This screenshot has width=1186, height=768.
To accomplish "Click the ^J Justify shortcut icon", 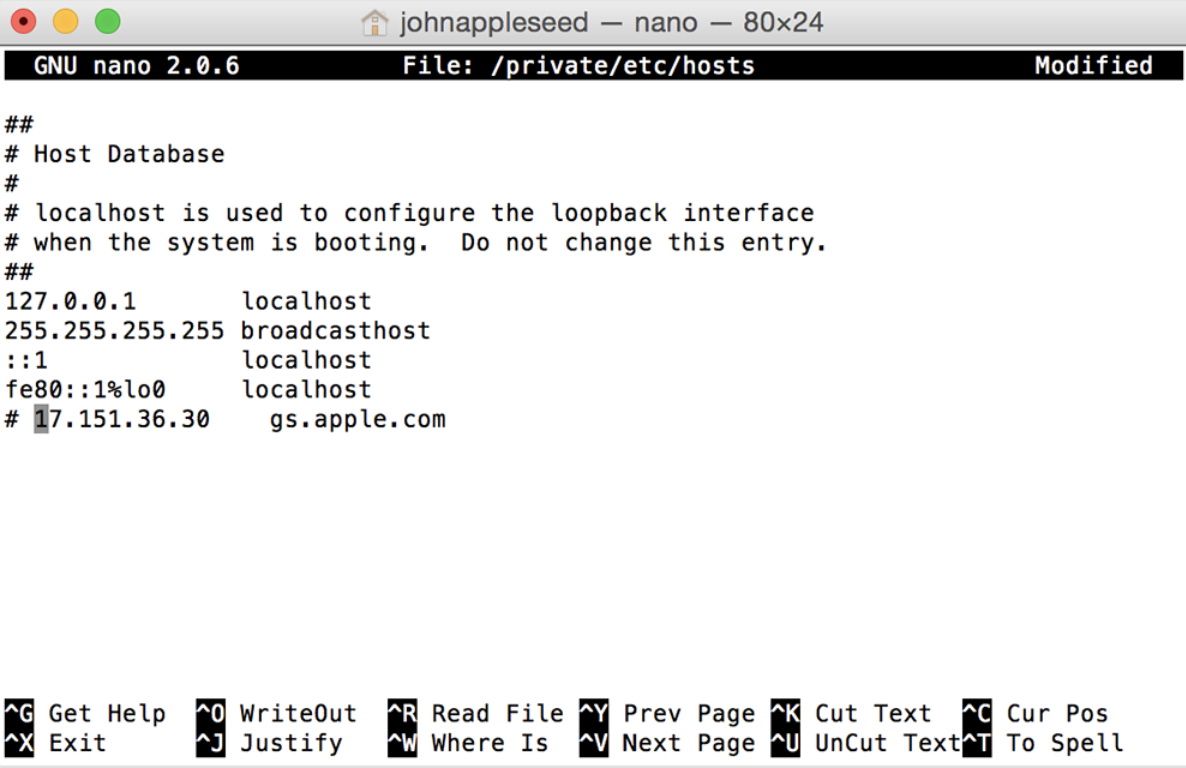I will (x=210, y=743).
